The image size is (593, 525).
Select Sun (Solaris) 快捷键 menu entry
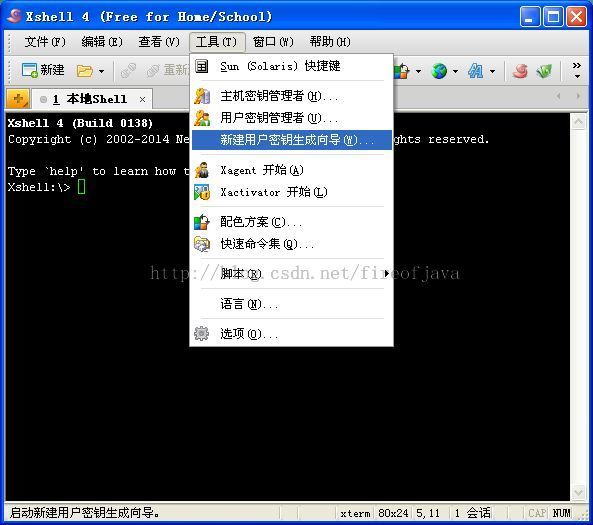pyautogui.click(x=291, y=66)
